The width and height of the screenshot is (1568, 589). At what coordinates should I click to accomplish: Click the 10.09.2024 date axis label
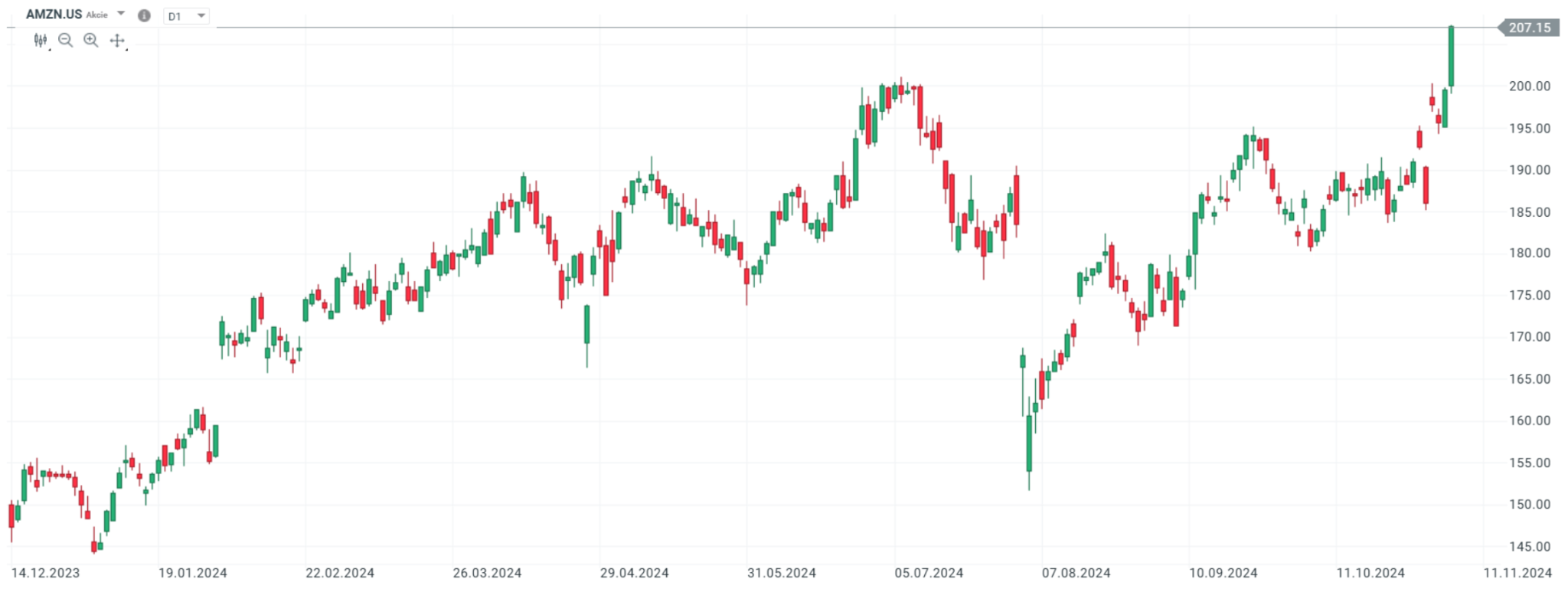1223,573
